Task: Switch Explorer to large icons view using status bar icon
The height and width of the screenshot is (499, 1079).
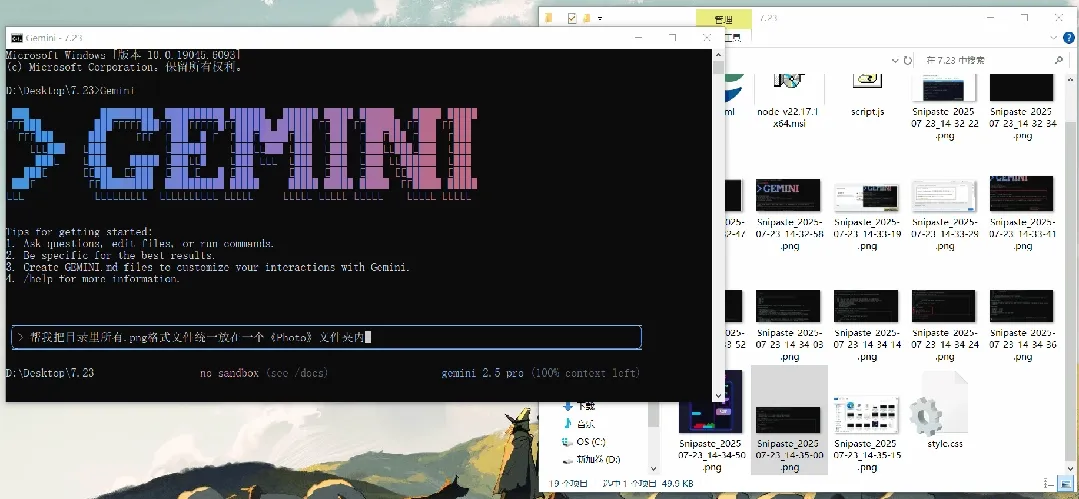Action: click(x=1063, y=484)
